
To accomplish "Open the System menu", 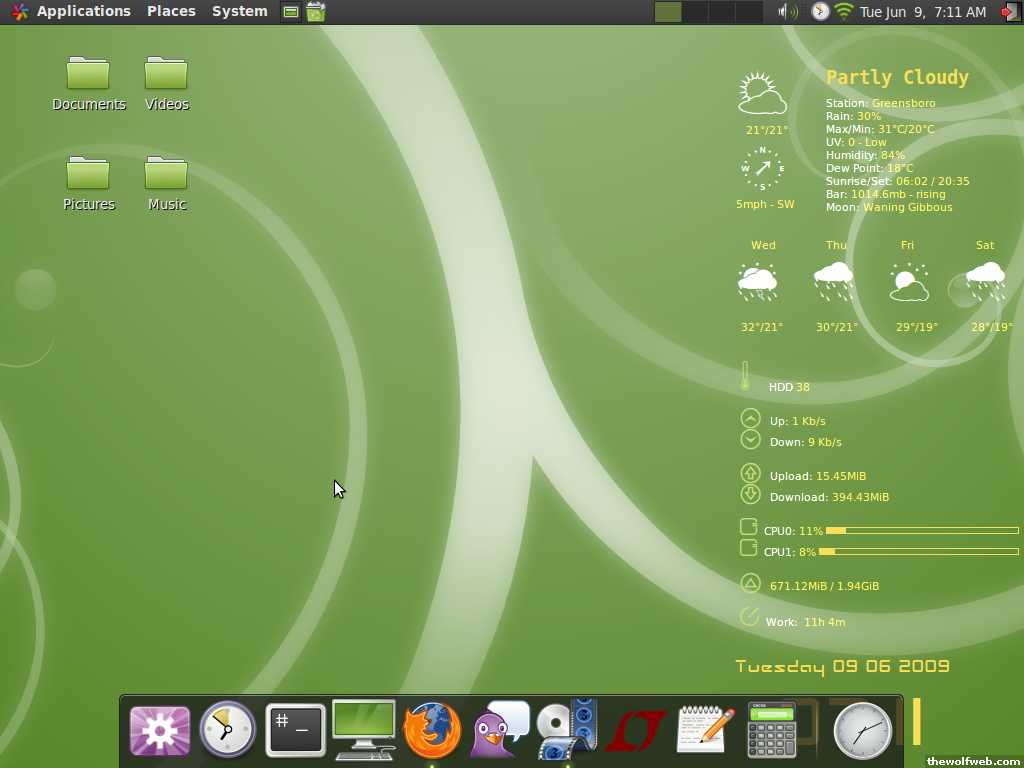I will pyautogui.click(x=239, y=11).
